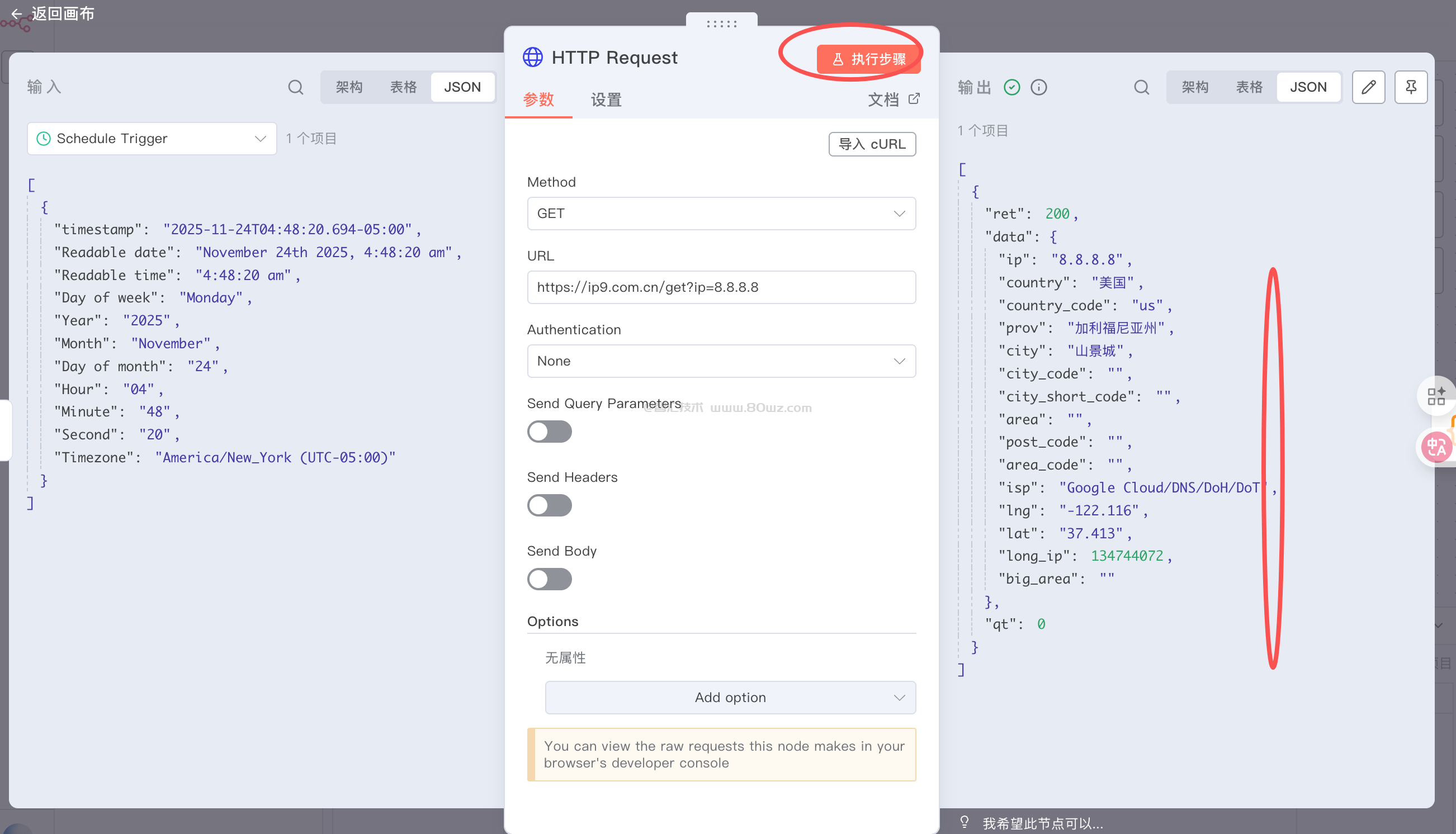Open the Add option dropdown

730,697
